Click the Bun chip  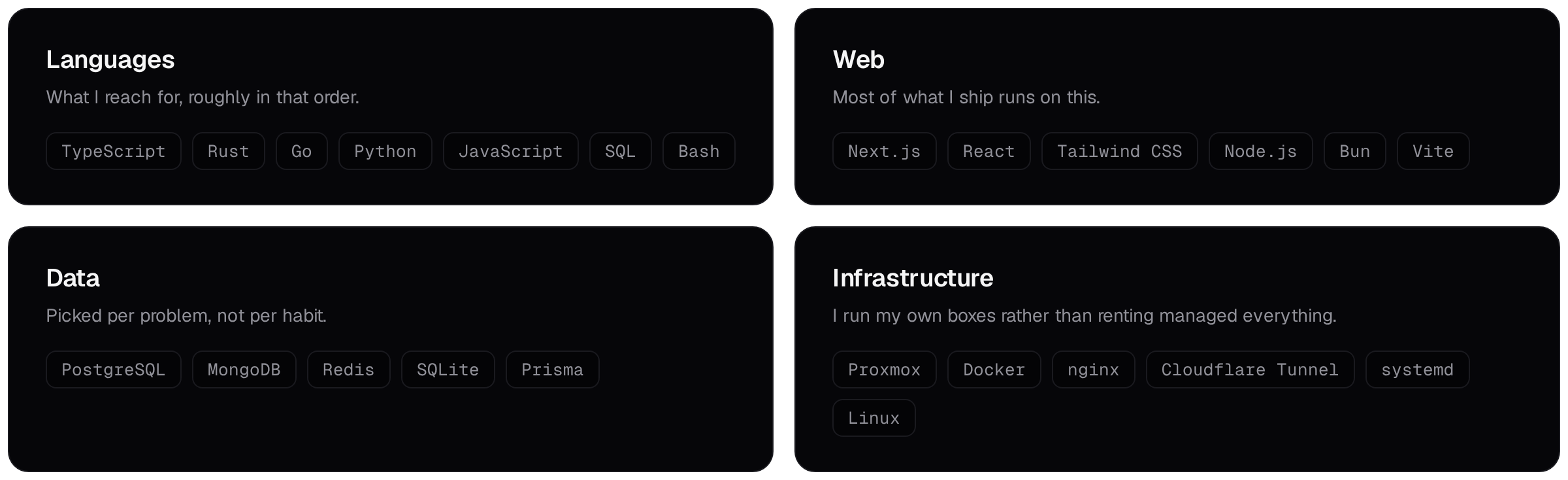point(1355,151)
